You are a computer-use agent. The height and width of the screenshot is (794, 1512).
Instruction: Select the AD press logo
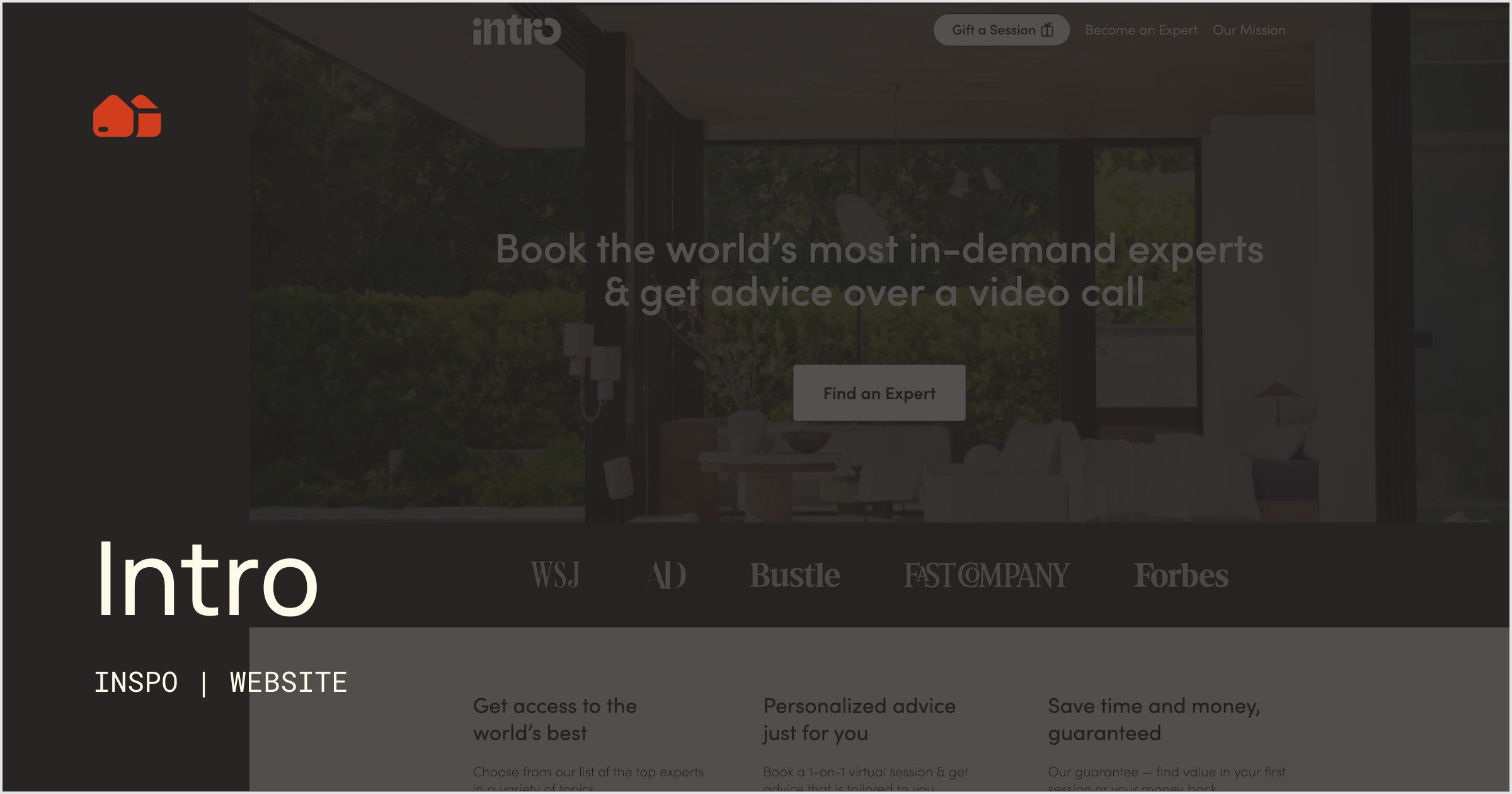(x=665, y=575)
